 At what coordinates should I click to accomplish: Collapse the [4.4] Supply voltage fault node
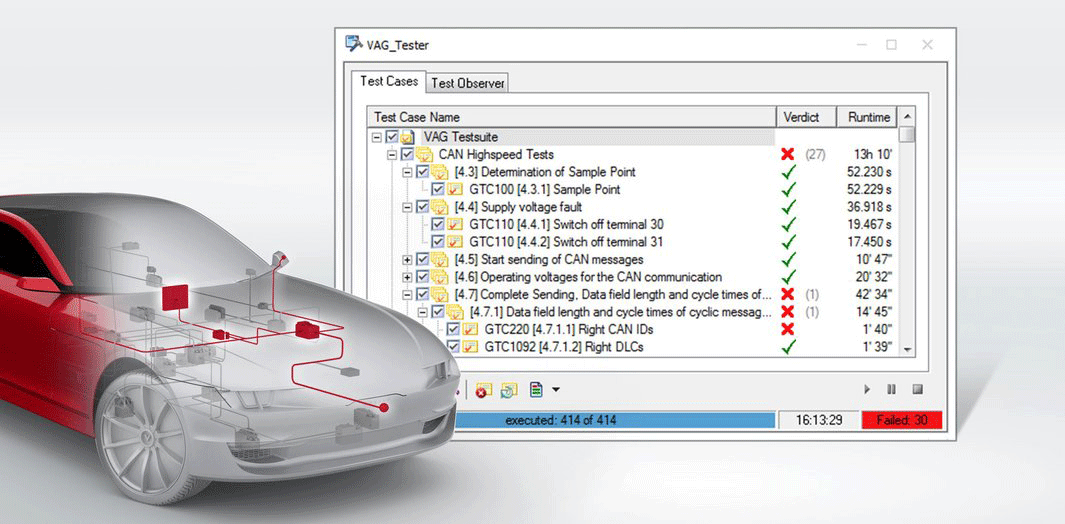tap(407, 207)
